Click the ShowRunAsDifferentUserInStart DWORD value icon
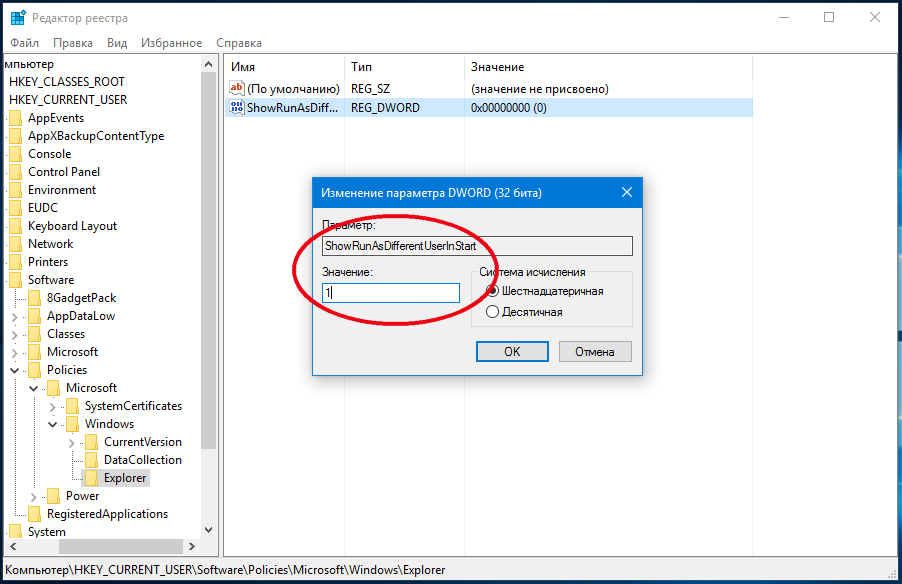 point(237,108)
